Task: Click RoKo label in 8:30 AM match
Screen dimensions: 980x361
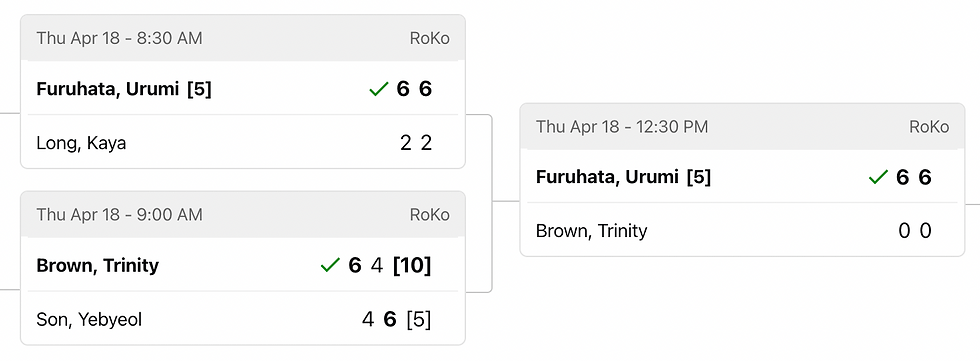Action: (x=429, y=38)
